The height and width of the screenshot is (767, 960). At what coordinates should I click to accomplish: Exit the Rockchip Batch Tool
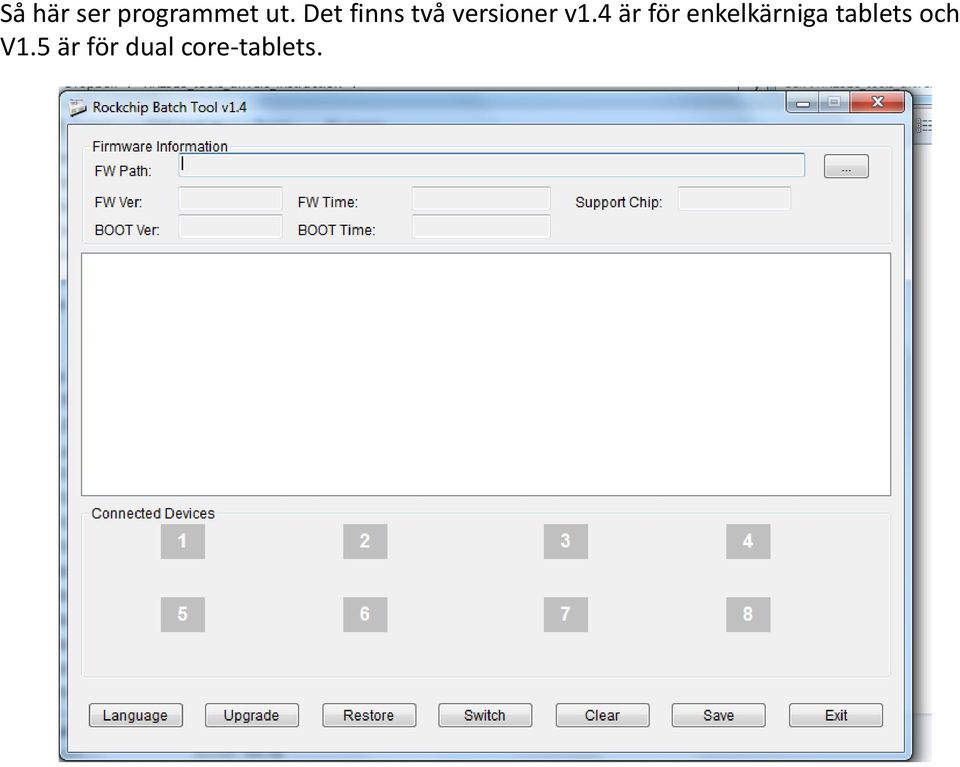click(x=836, y=715)
